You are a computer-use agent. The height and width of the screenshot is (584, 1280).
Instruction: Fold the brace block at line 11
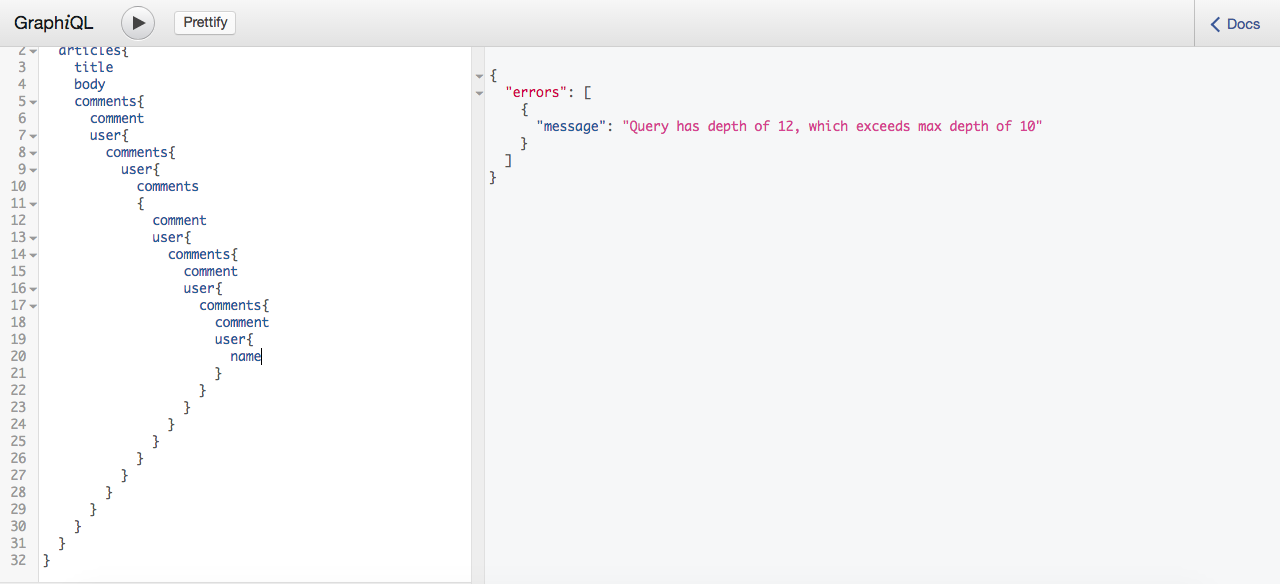click(x=33, y=204)
